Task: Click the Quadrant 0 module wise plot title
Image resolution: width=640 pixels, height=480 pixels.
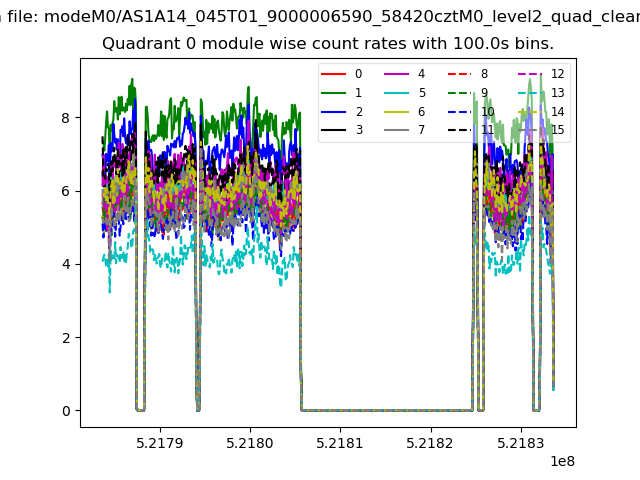Action: 328,43
